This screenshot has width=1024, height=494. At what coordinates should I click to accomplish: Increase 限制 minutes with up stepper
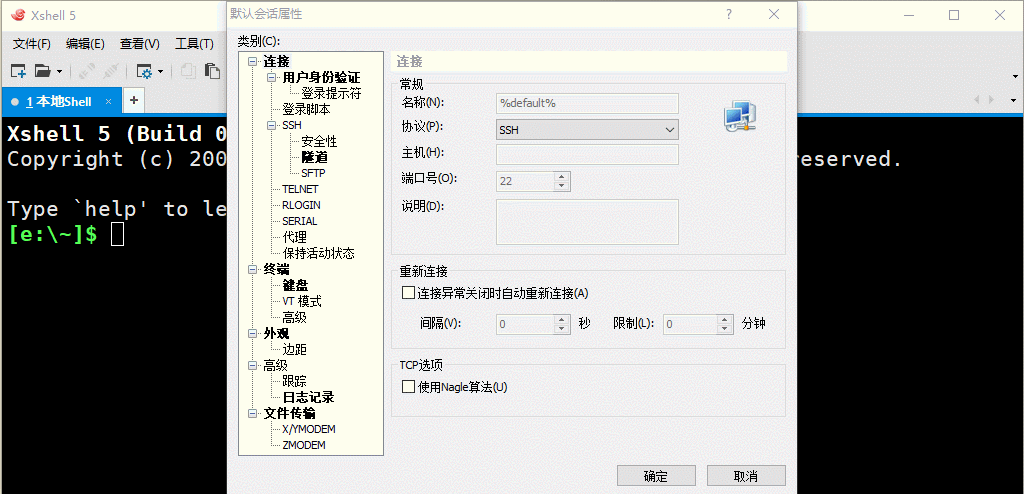pos(724,320)
